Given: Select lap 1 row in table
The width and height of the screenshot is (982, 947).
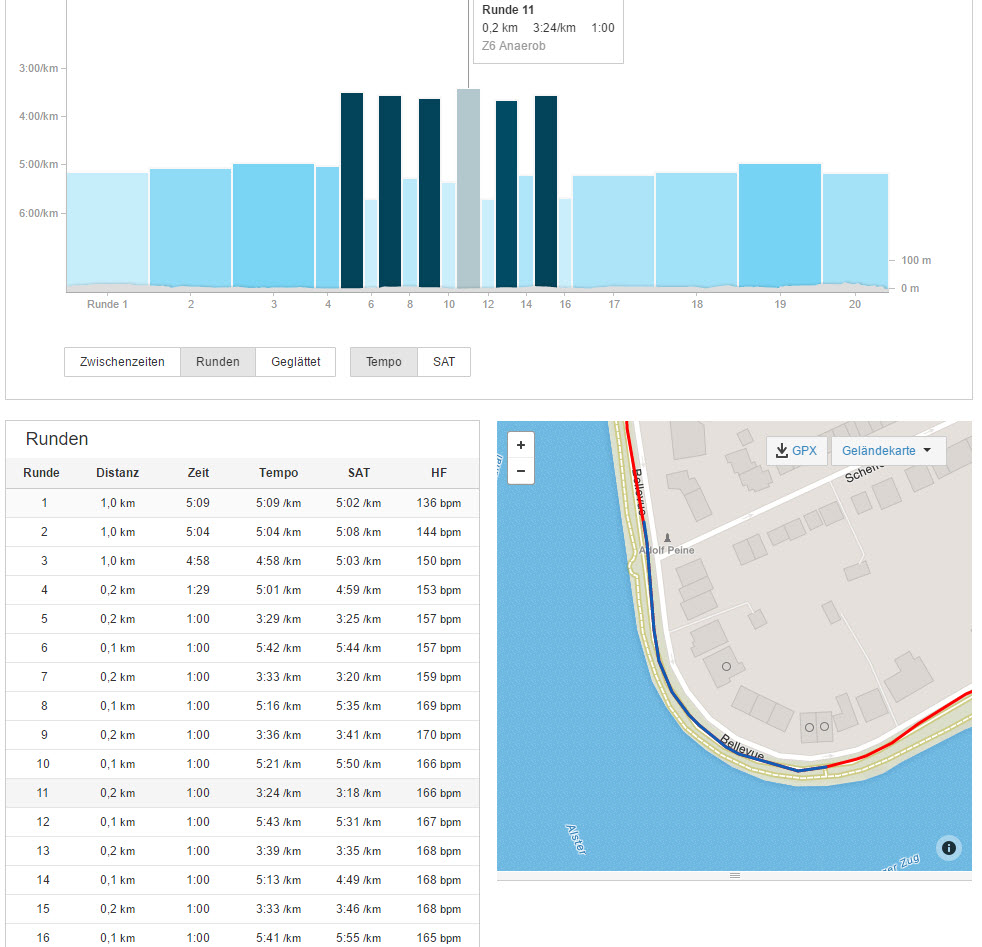Looking at the screenshot, I should [x=242, y=503].
